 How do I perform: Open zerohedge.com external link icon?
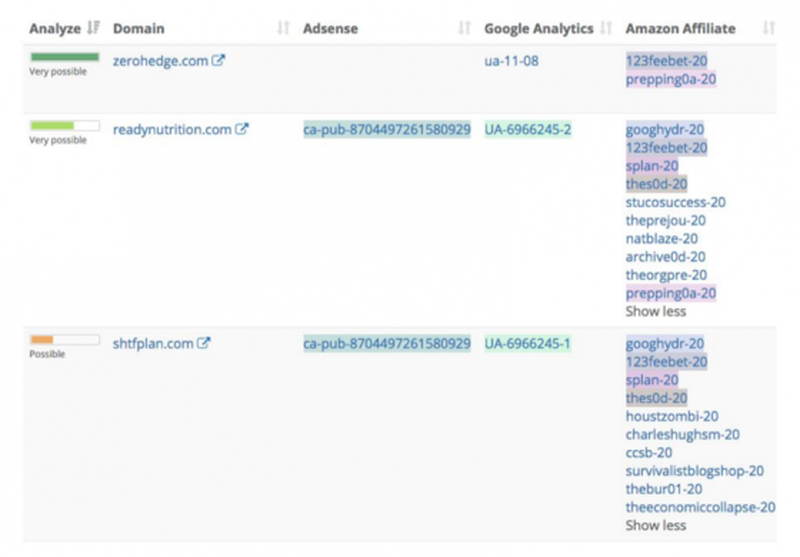tap(218, 60)
